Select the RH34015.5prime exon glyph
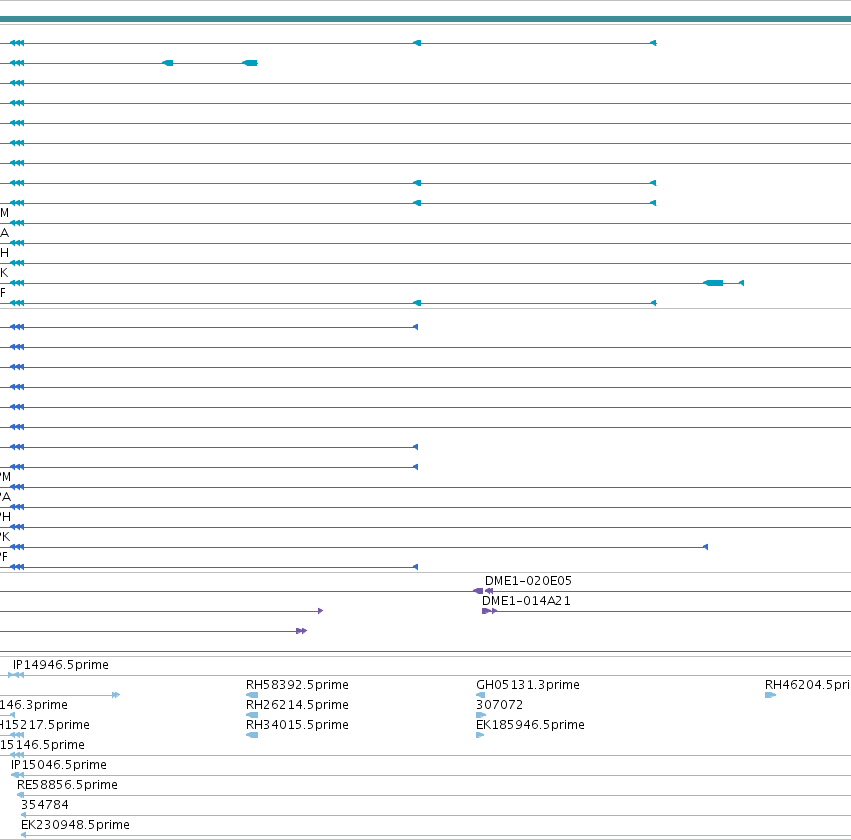Image resolution: width=851 pixels, height=840 pixels. point(252,735)
